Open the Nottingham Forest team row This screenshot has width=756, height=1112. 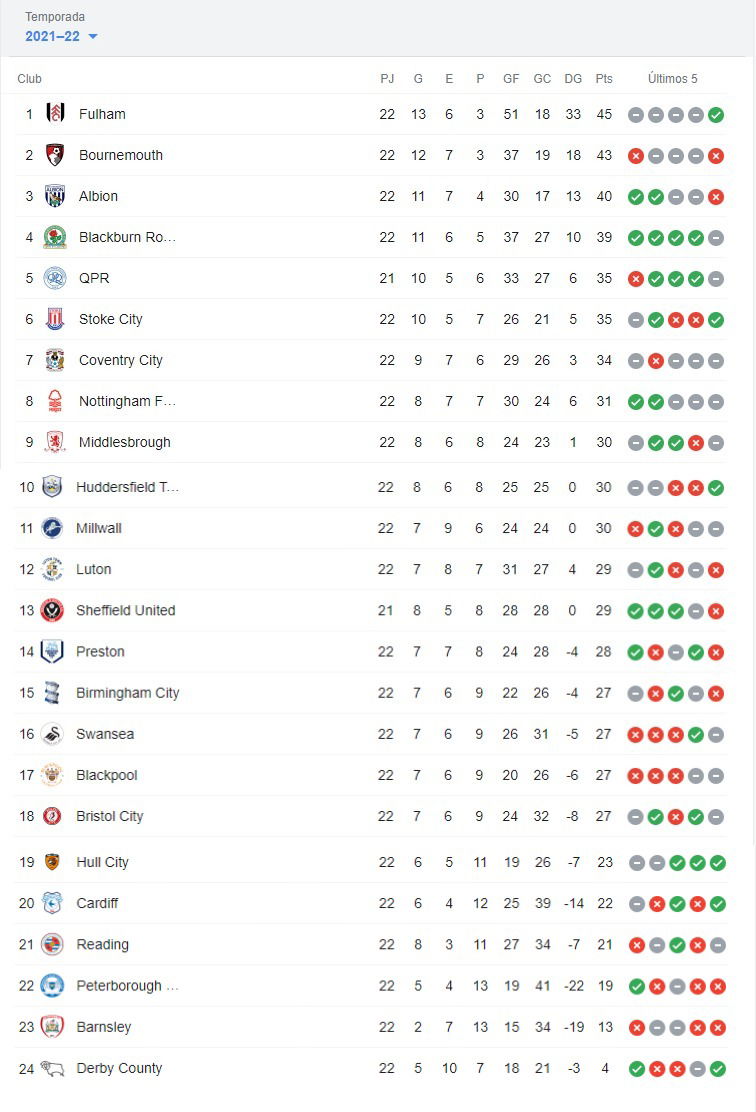371,401
